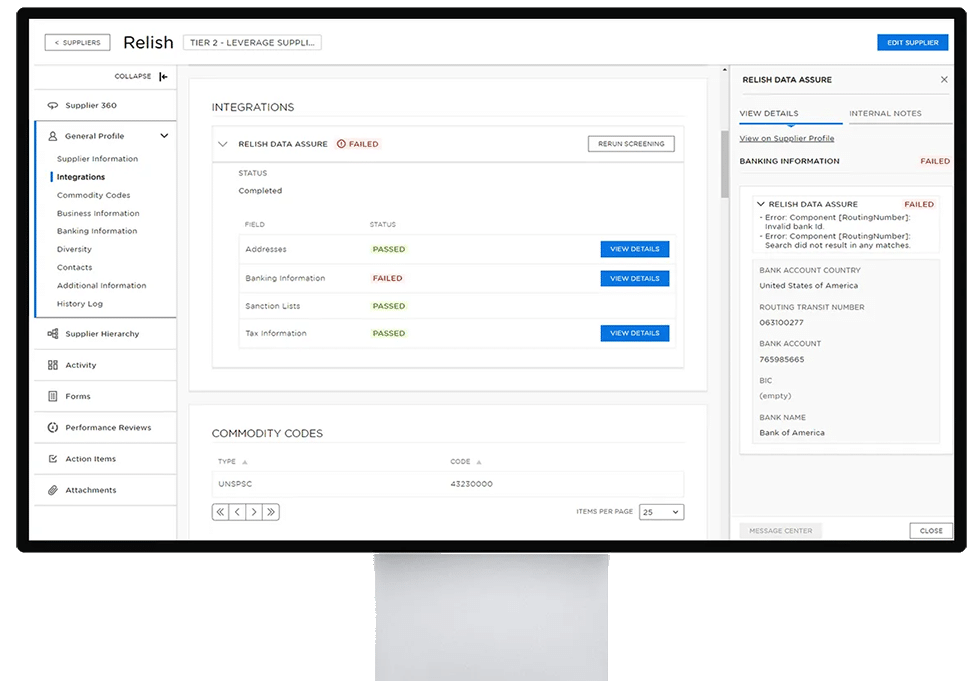The width and height of the screenshot is (976, 681).
Task: Click FAILED status of Banking Information row
Action: 387,278
